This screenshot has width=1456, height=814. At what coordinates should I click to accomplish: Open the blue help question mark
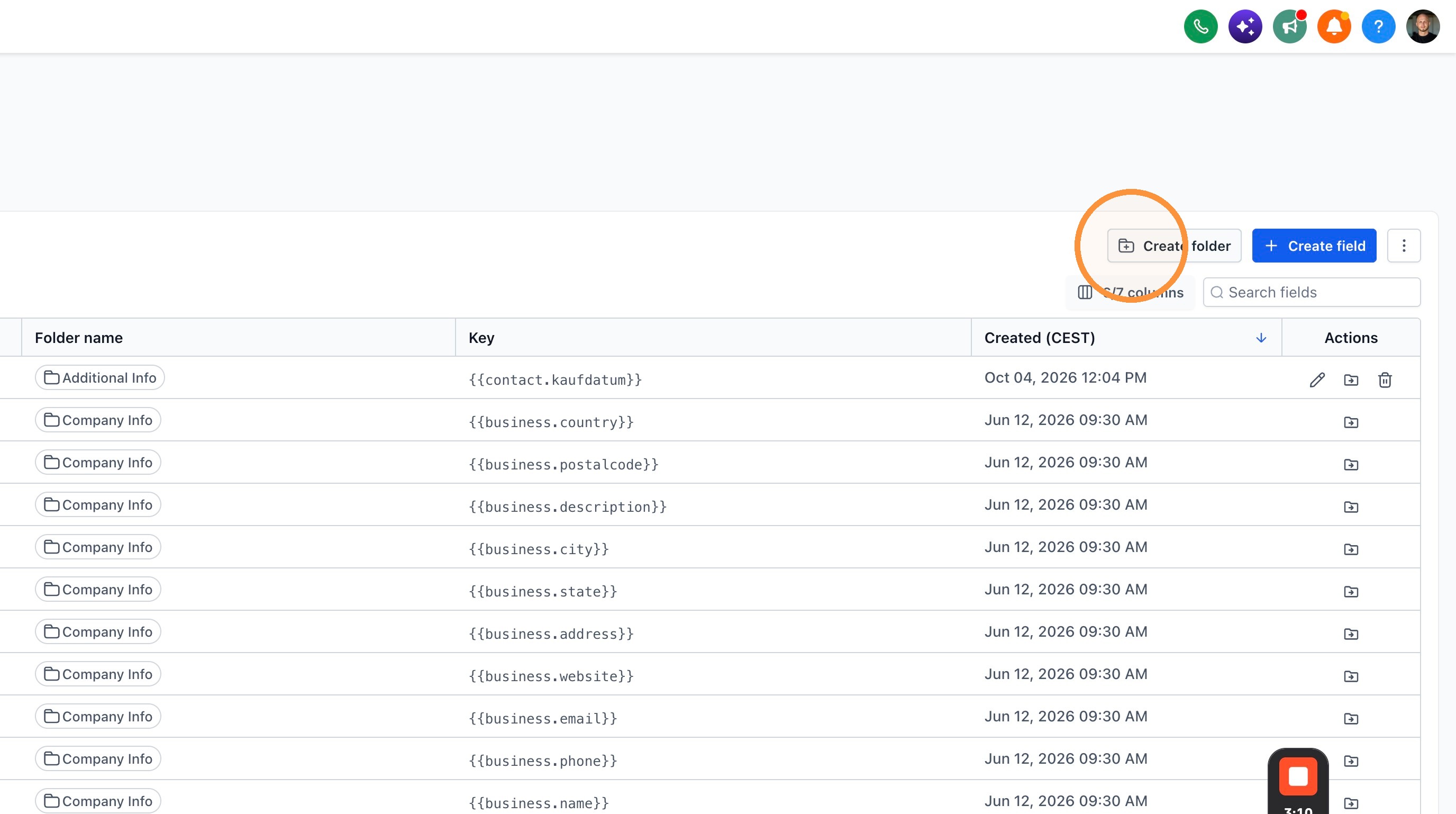click(x=1379, y=26)
